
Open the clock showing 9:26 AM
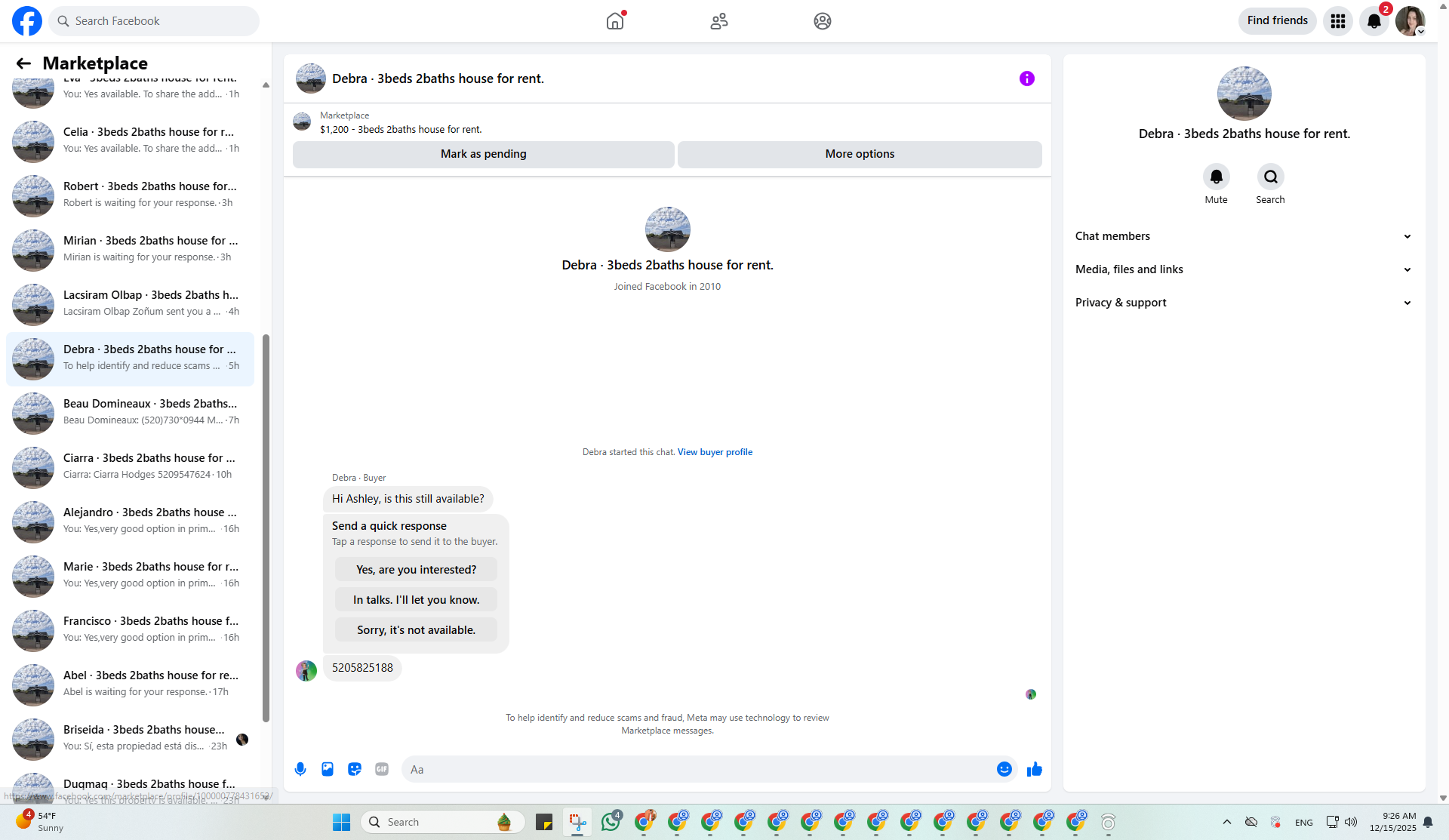1392,822
